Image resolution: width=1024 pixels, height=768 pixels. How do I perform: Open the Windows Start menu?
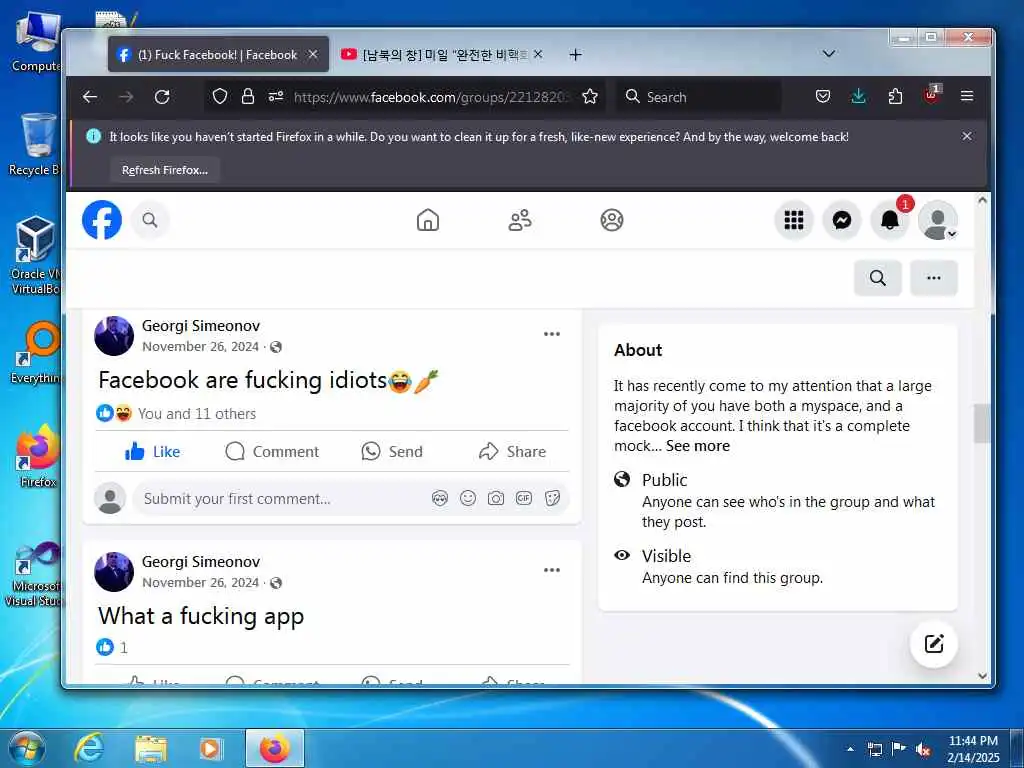point(26,749)
